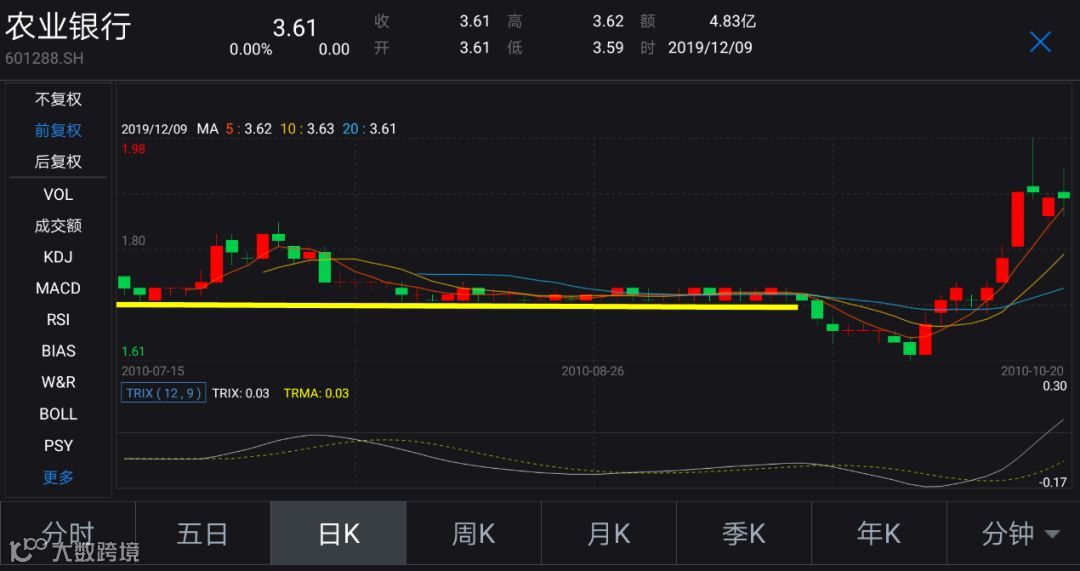Switch to the 年K tab
The height and width of the screenshot is (571, 1080).
click(x=879, y=534)
